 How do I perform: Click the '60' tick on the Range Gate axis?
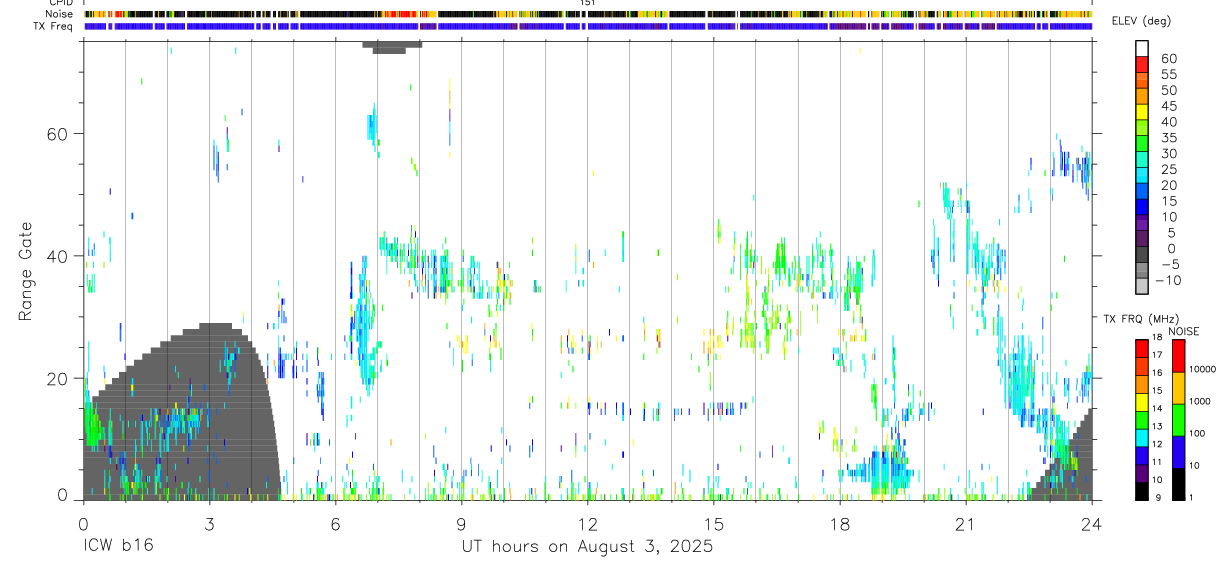click(57, 134)
